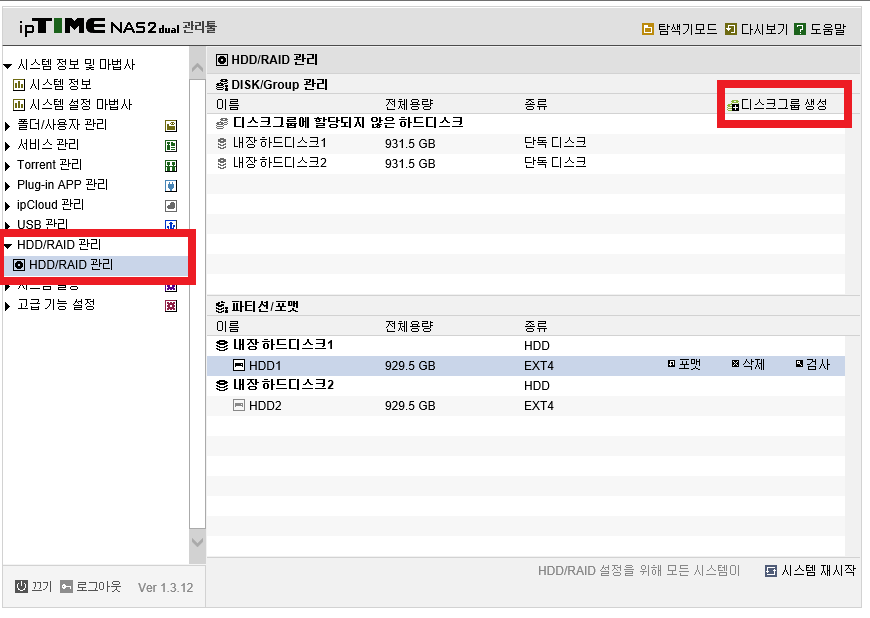870x618 pixels.
Task: Click 파티션/포맷 section icon
Action: [x=222, y=307]
